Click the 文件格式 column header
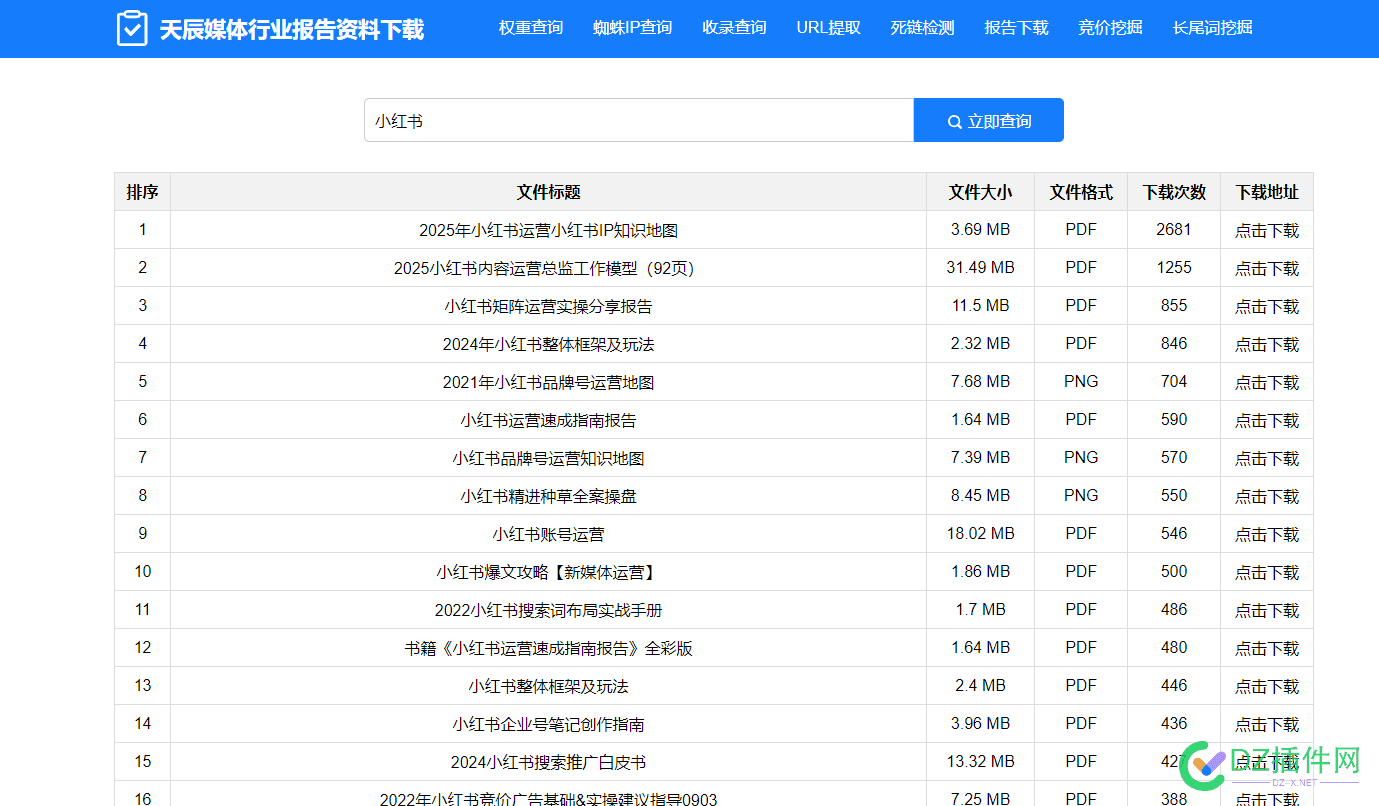The width and height of the screenshot is (1379, 806). pos(1081,192)
